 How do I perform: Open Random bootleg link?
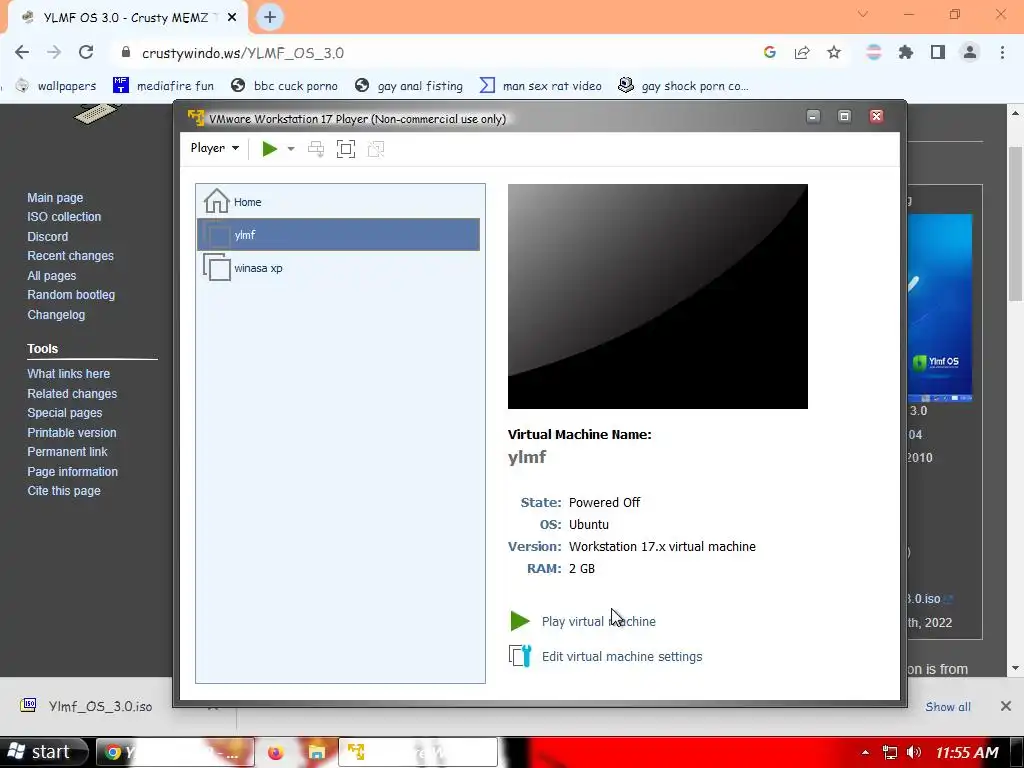pyautogui.click(x=71, y=295)
